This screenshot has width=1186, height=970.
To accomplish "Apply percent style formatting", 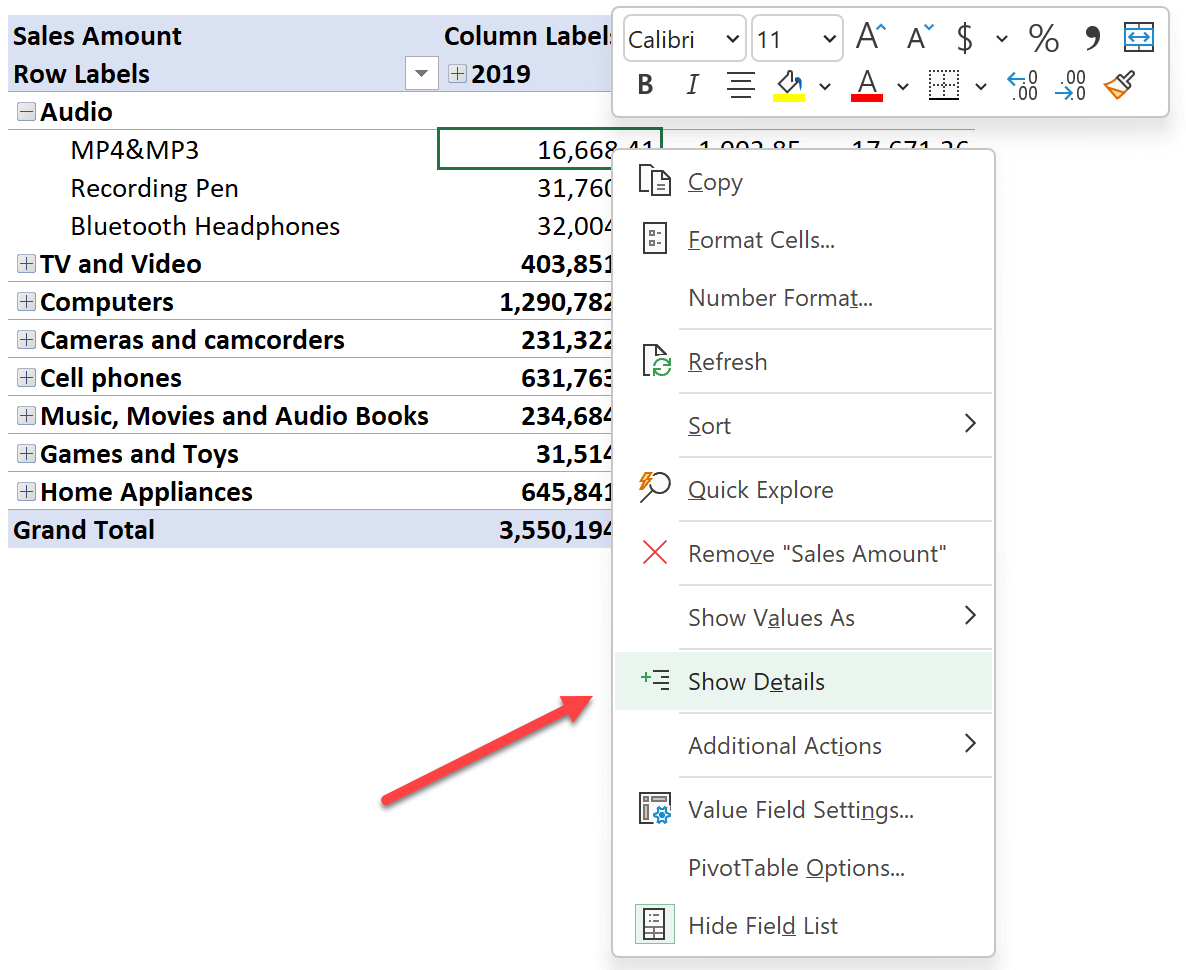I will (1043, 38).
